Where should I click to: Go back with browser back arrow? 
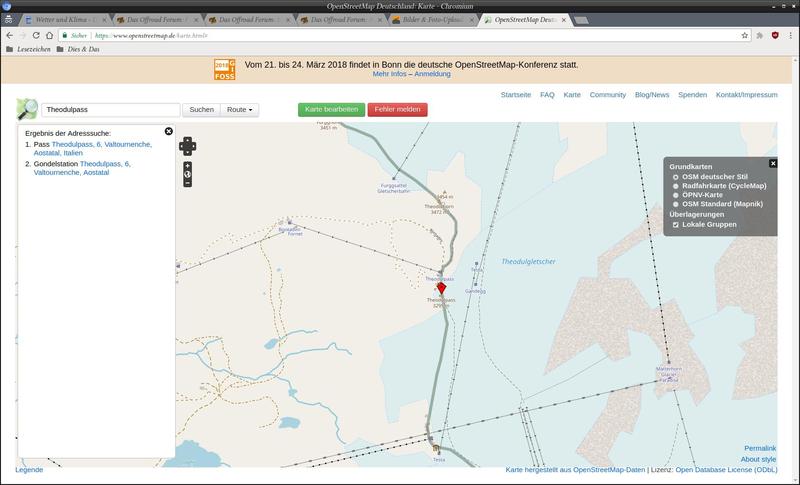click(9, 35)
